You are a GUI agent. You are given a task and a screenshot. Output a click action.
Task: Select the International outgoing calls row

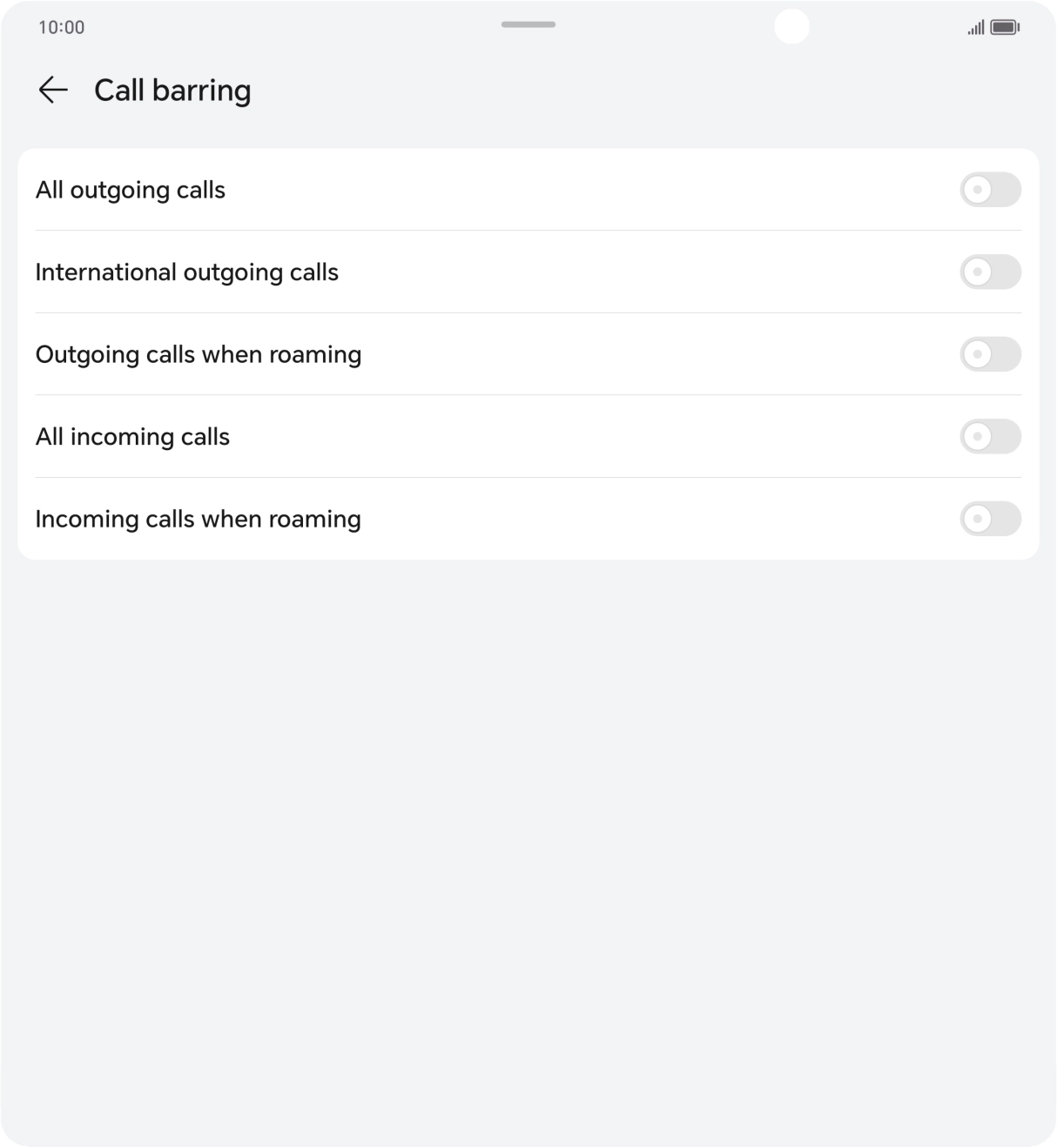(x=186, y=272)
